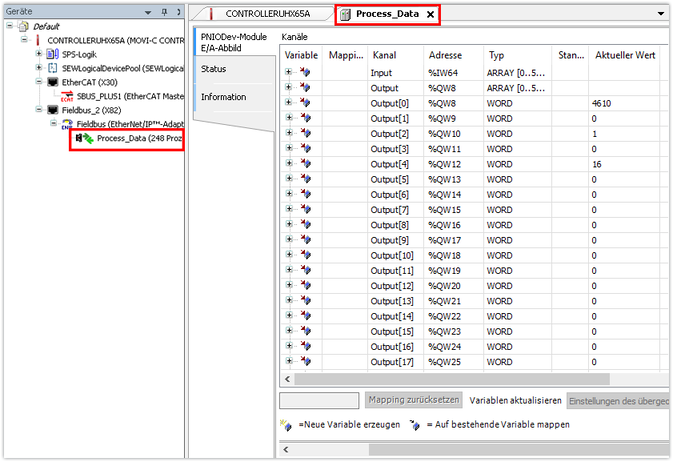The width and height of the screenshot is (673, 462).
Task: Click the SPS-Logik icon in device tree
Action: pos(53,54)
